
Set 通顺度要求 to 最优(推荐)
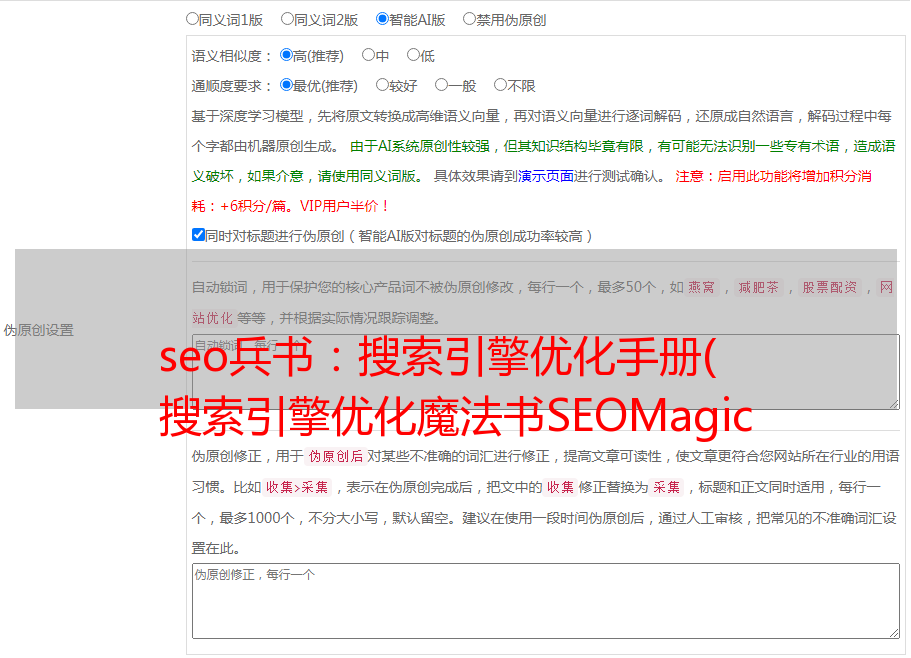(x=286, y=85)
